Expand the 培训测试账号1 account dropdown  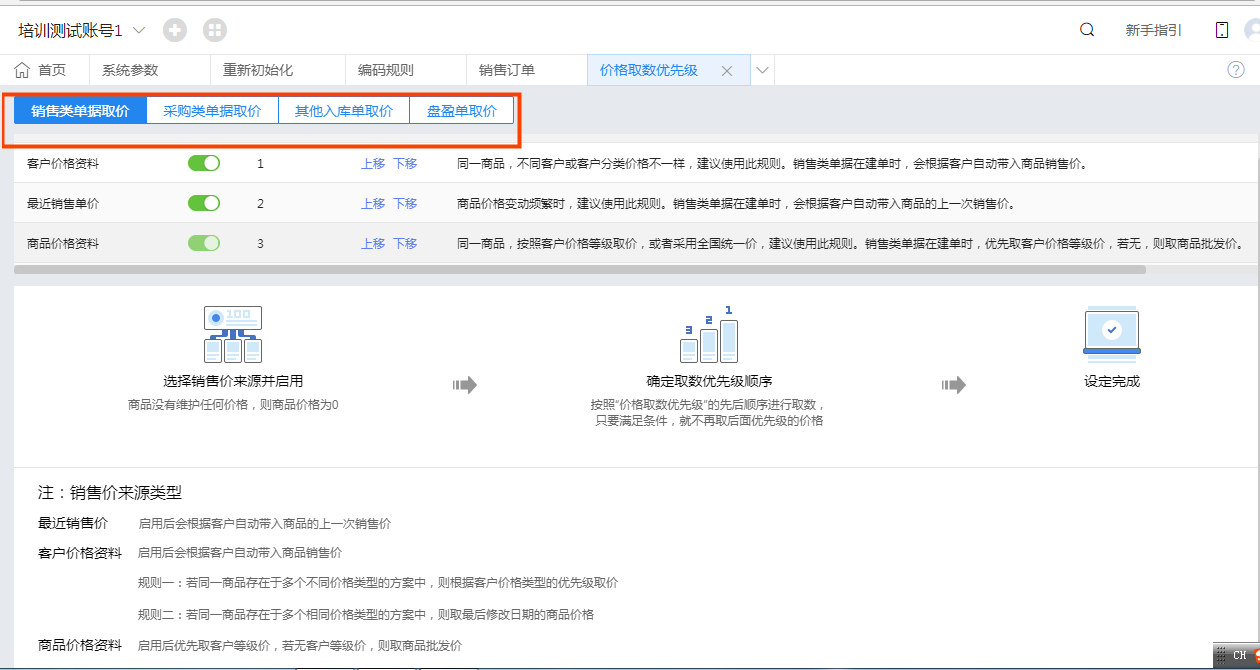pos(138,30)
